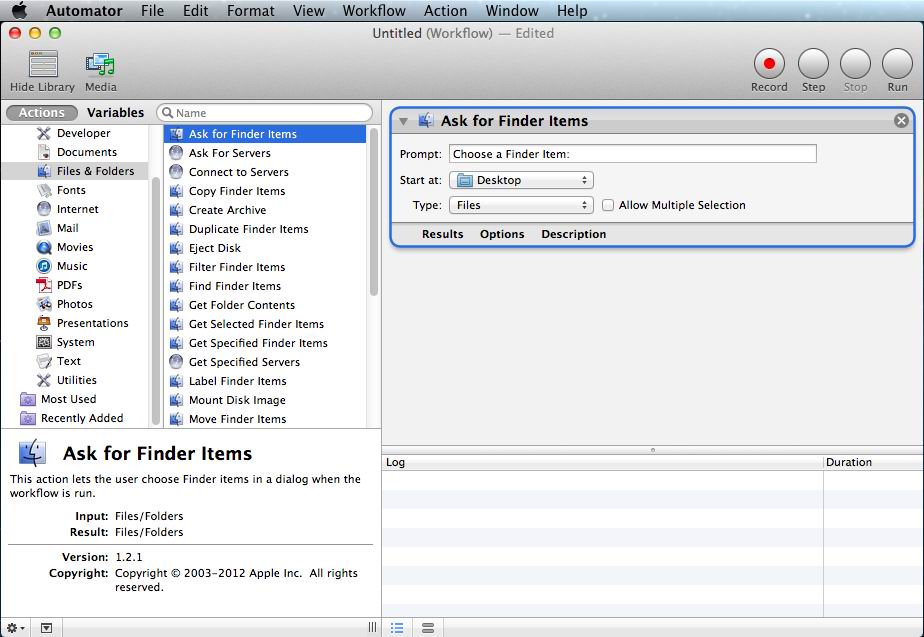Select the Duplicate Finder Items action
This screenshot has width=924, height=637.
(265, 229)
